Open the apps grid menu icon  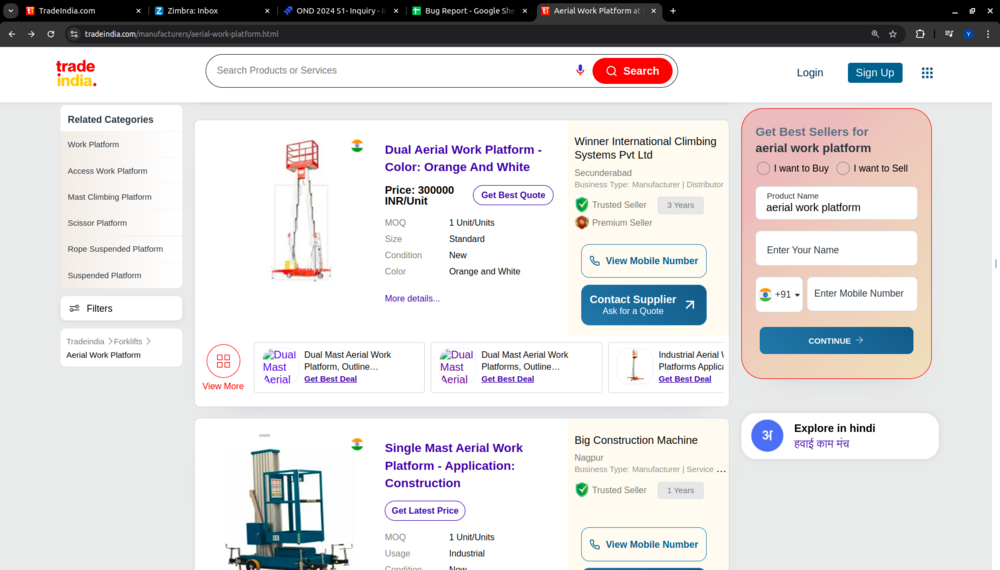point(927,73)
